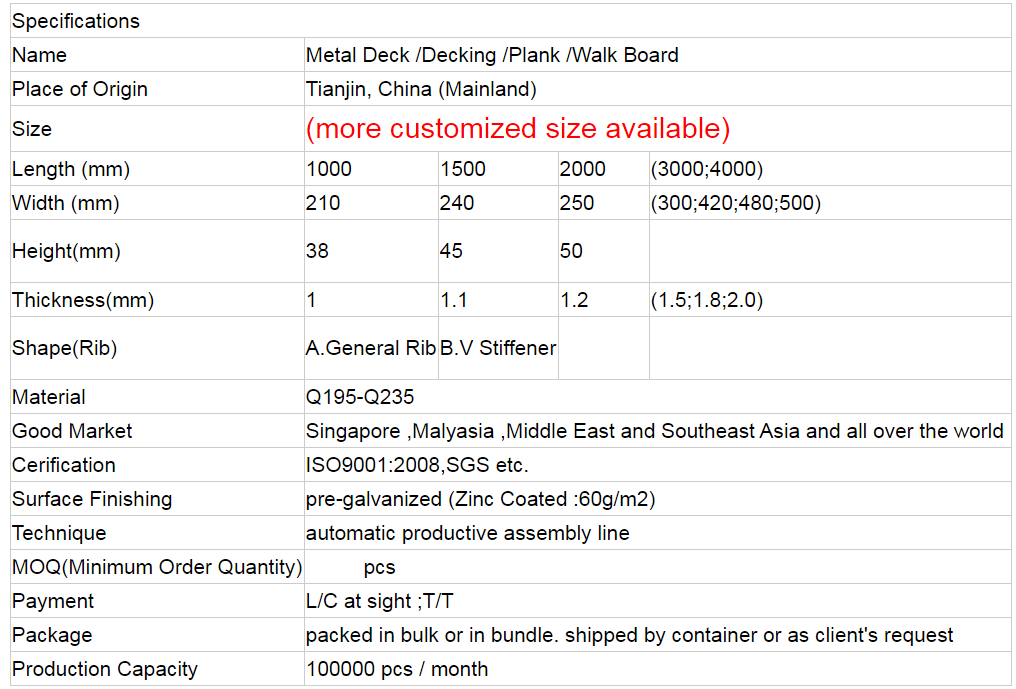Viewport: 1016px width, 689px height.
Task: Select the 50 height value
Action: [x=571, y=251]
